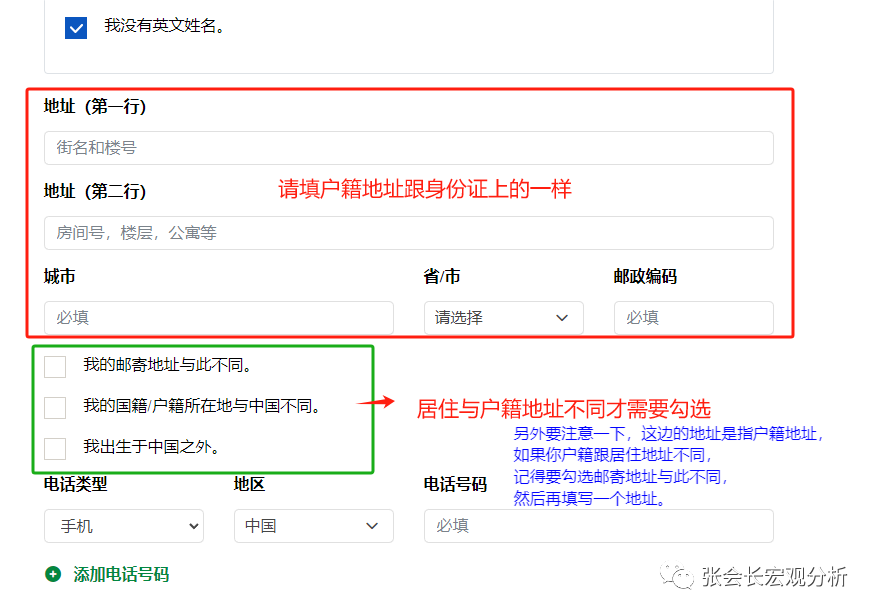This screenshot has width=876, height=615.
Task: Enable 我的国籍/户籍所在地与中国不同 checkbox
Action: click(55, 407)
